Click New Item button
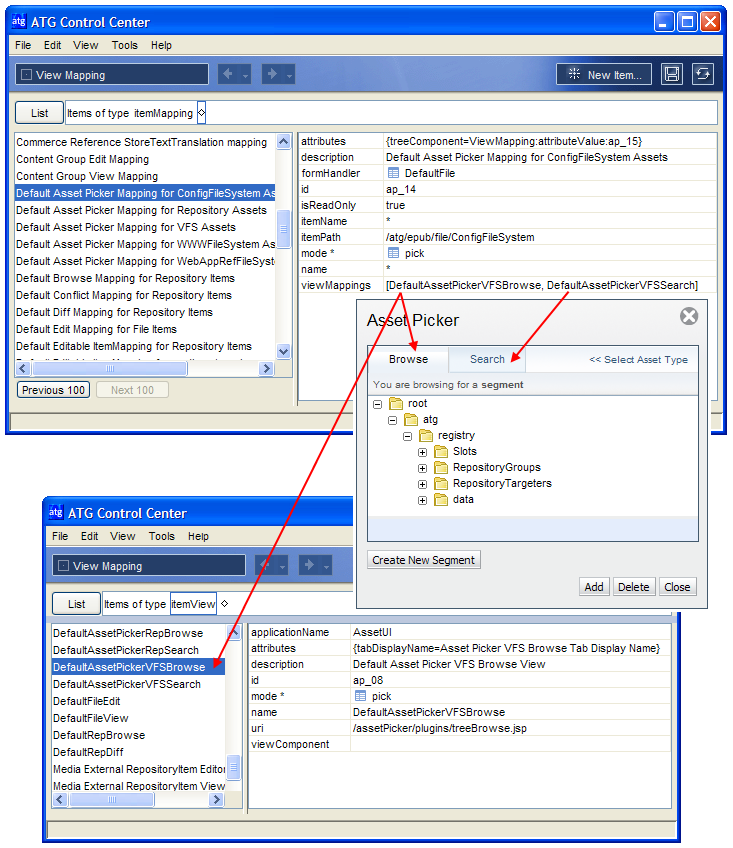This screenshot has width=733, height=848. [604, 75]
